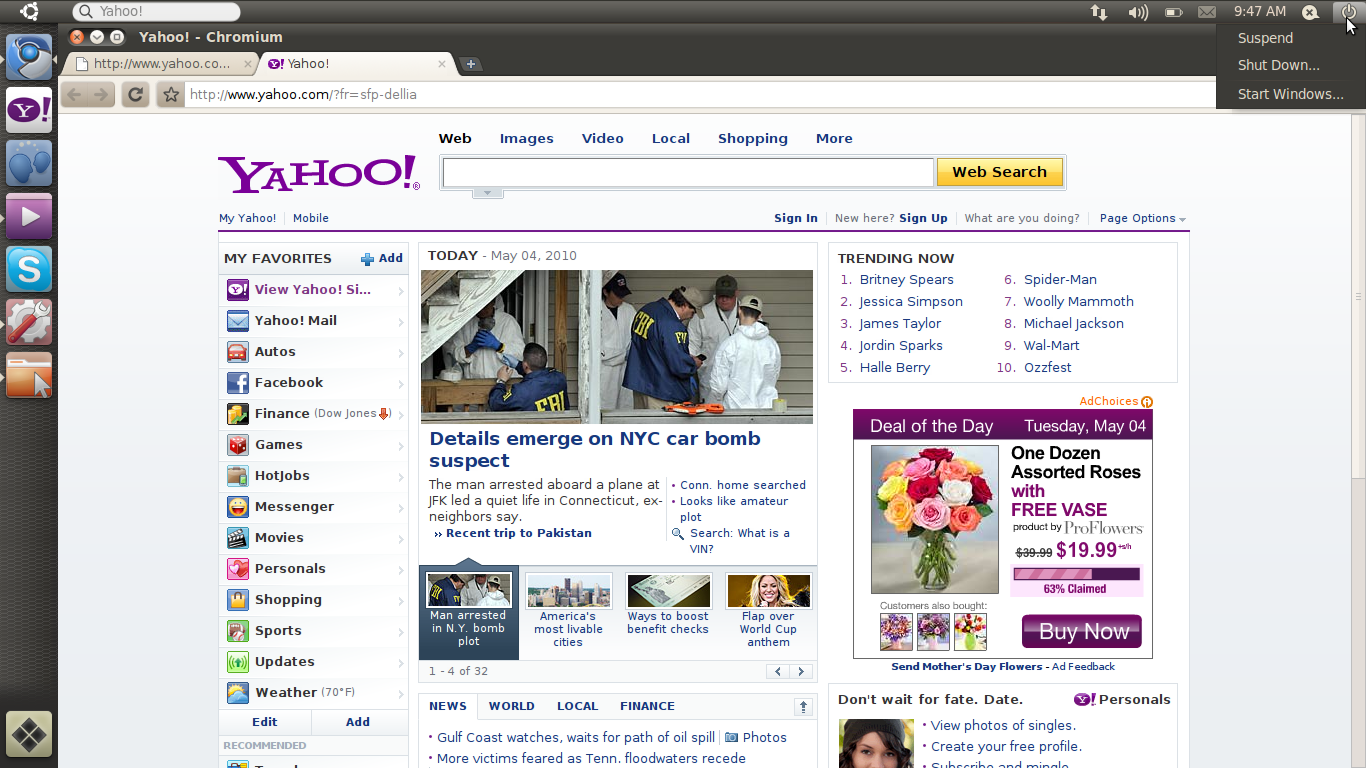Click the browser reload button
The image size is (1366, 768).
pyautogui.click(x=136, y=95)
